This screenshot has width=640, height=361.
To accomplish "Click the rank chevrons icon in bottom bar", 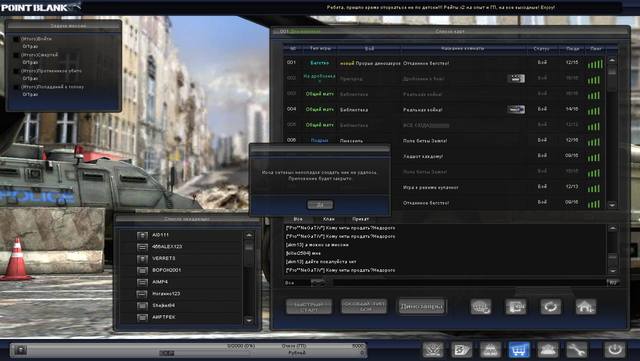I will tap(433, 350).
